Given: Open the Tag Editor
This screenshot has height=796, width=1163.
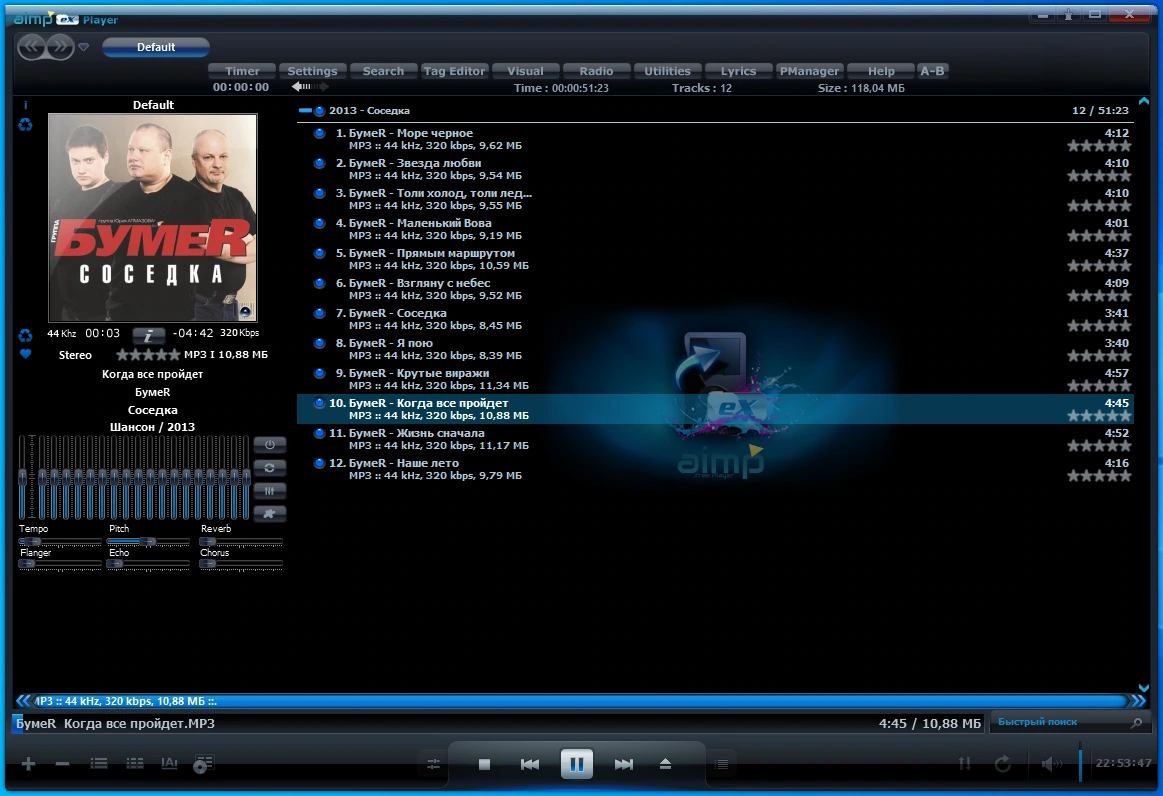Looking at the screenshot, I should [x=454, y=71].
